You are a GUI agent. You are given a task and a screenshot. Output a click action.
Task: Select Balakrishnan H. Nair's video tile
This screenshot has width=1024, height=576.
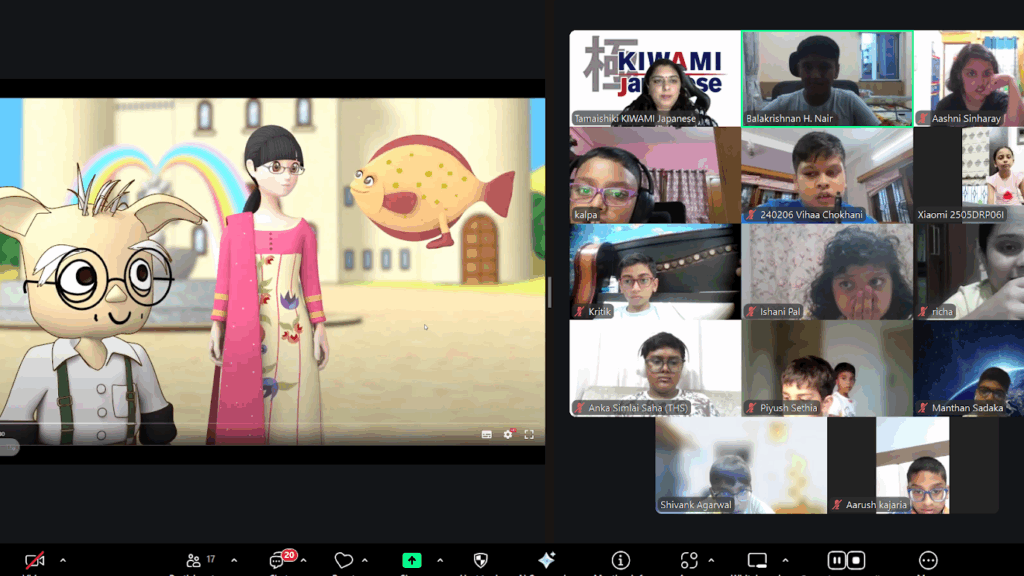click(x=826, y=78)
